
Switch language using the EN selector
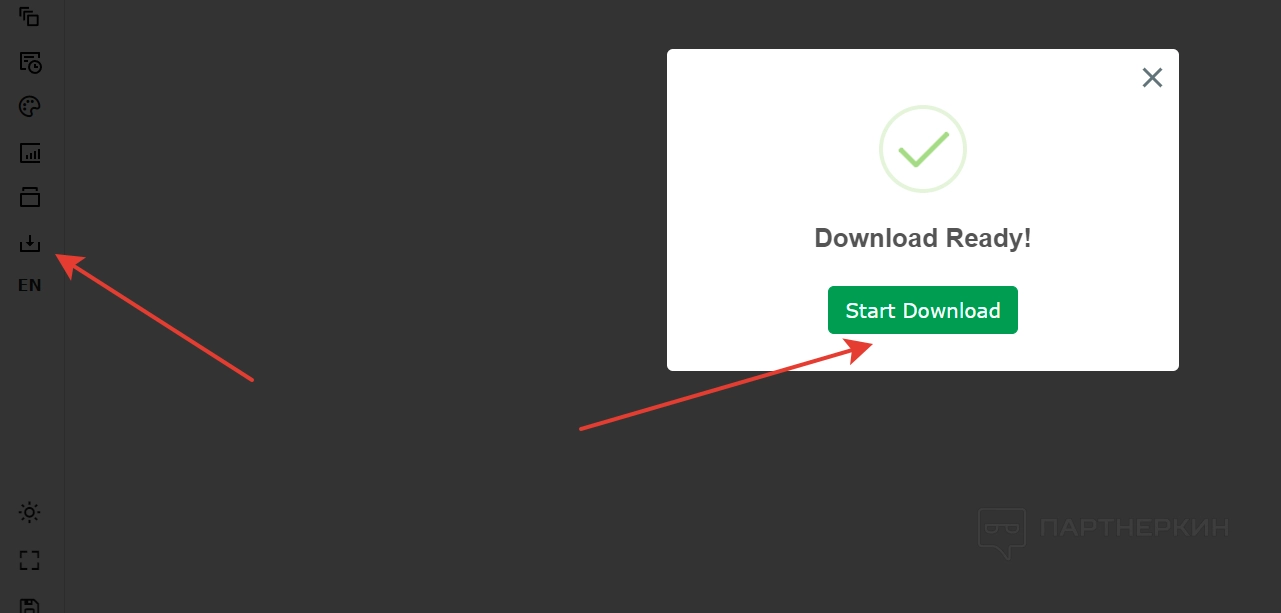coord(30,285)
